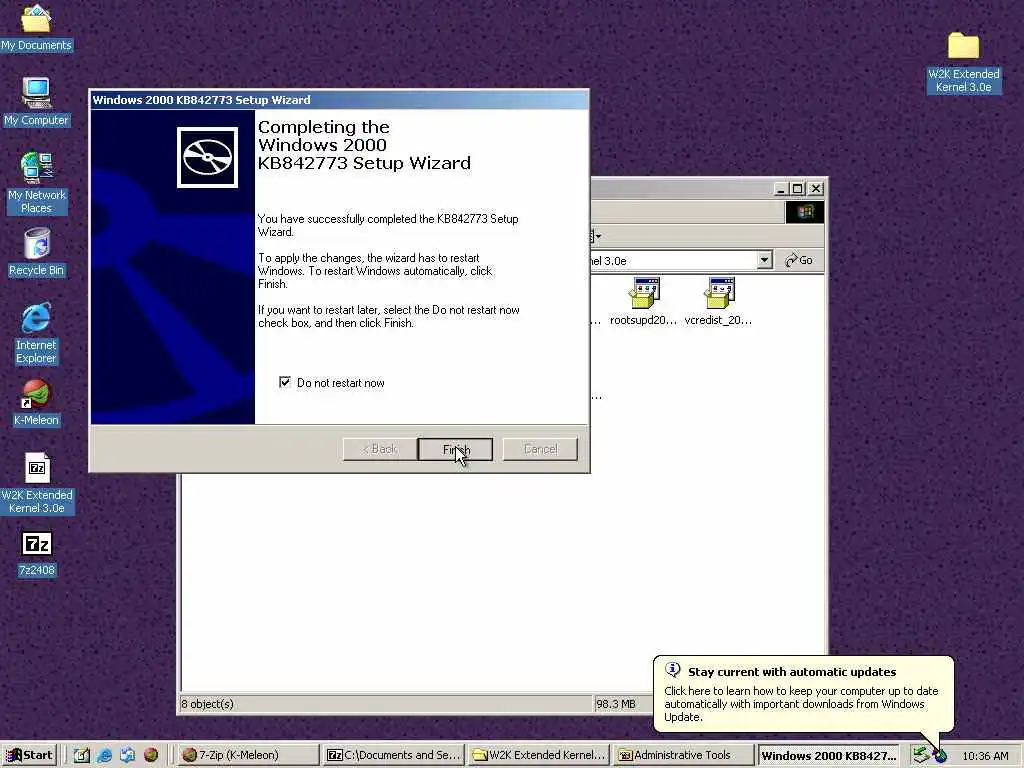Select the 7z2408 installer icon
The width and height of the screenshot is (1024, 768).
click(x=37, y=554)
